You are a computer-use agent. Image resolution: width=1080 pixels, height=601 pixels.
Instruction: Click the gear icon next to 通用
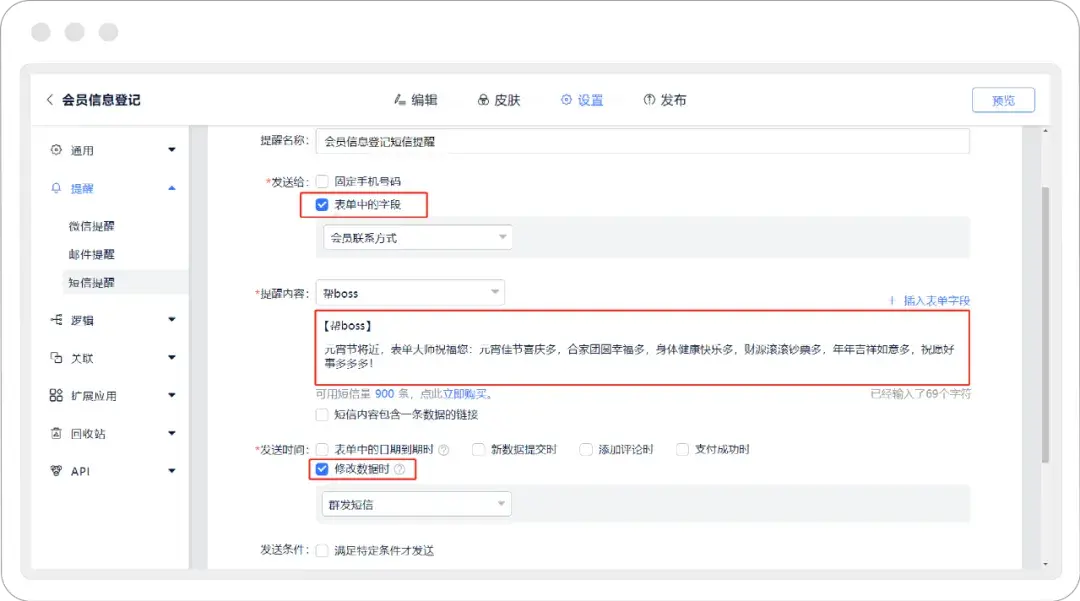(56, 150)
